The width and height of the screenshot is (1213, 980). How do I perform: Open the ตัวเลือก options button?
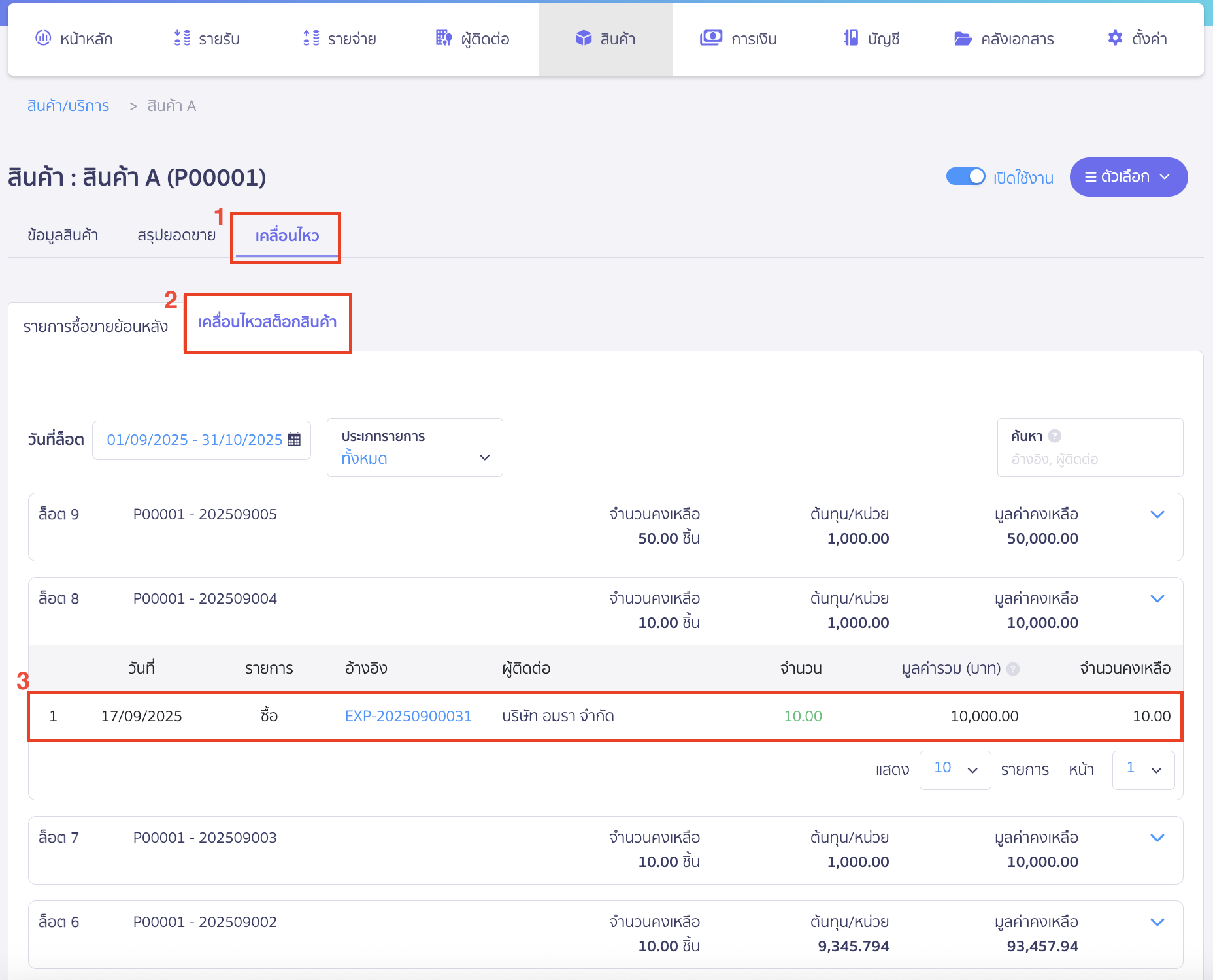[1128, 177]
